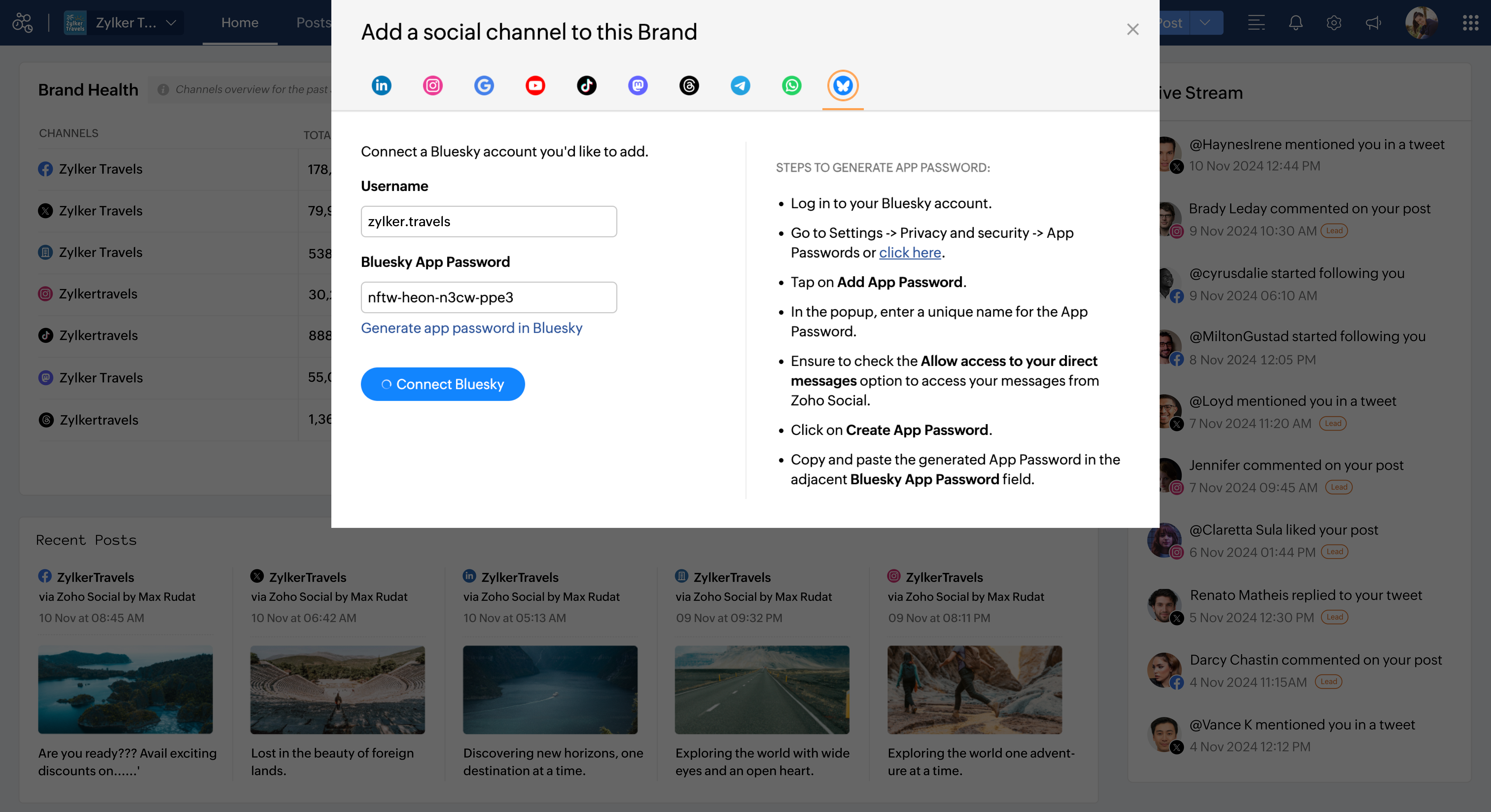Click the Bluesky App Password field
1491x812 pixels.
click(x=488, y=298)
